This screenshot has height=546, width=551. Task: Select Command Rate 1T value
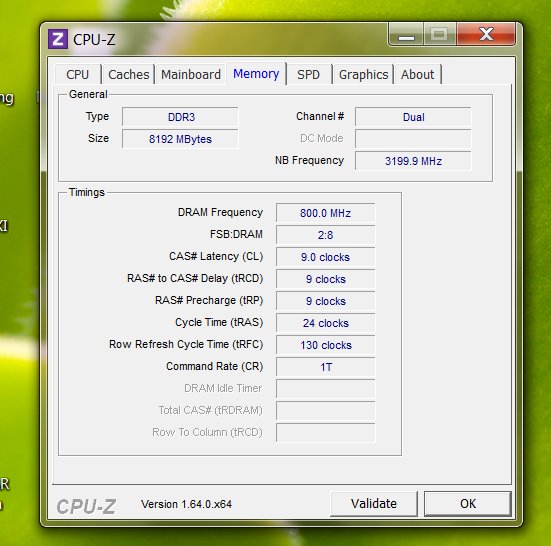click(x=325, y=367)
